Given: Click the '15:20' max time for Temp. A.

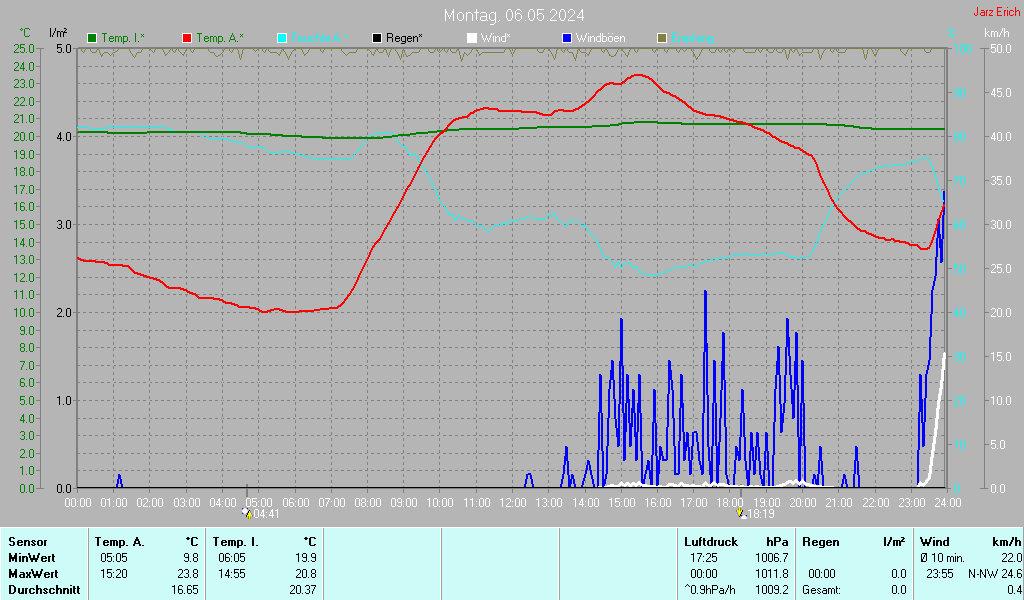Looking at the screenshot, I should tap(114, 574).
